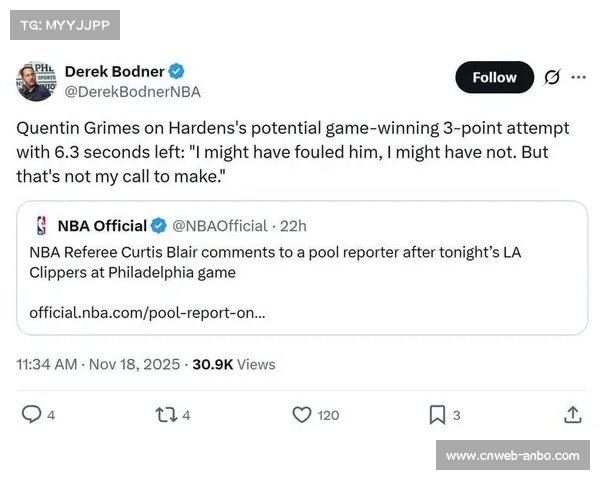
Task: Click Derek Bodner's verified badge
Action: (176, 71)
